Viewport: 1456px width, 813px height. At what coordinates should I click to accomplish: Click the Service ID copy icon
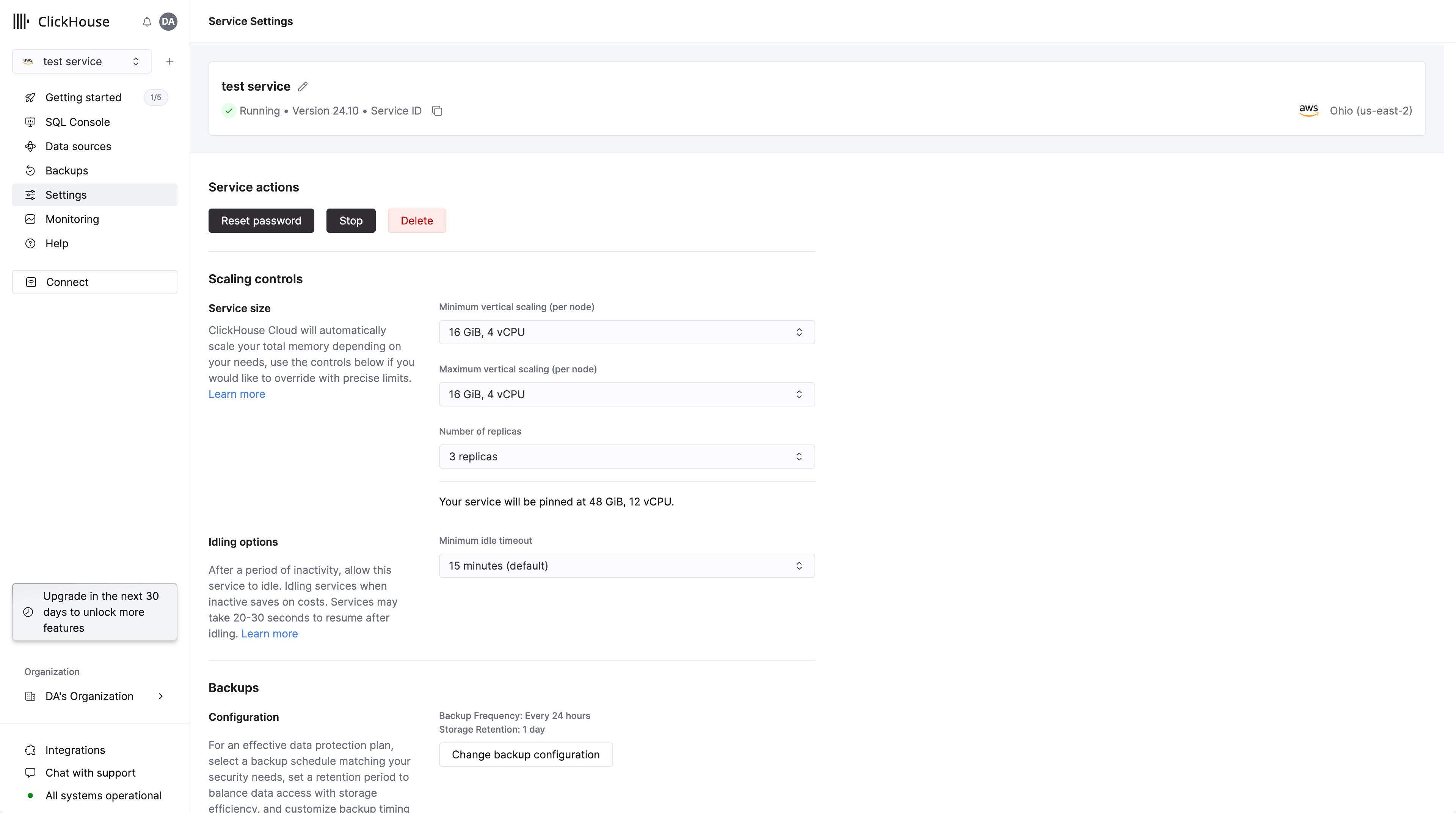pyautogui.click(x=437, y=110)
